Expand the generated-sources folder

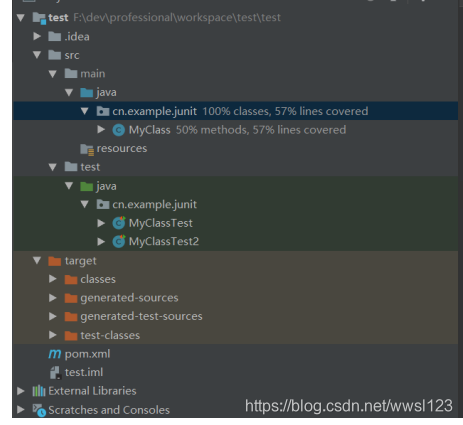[53, 297]
